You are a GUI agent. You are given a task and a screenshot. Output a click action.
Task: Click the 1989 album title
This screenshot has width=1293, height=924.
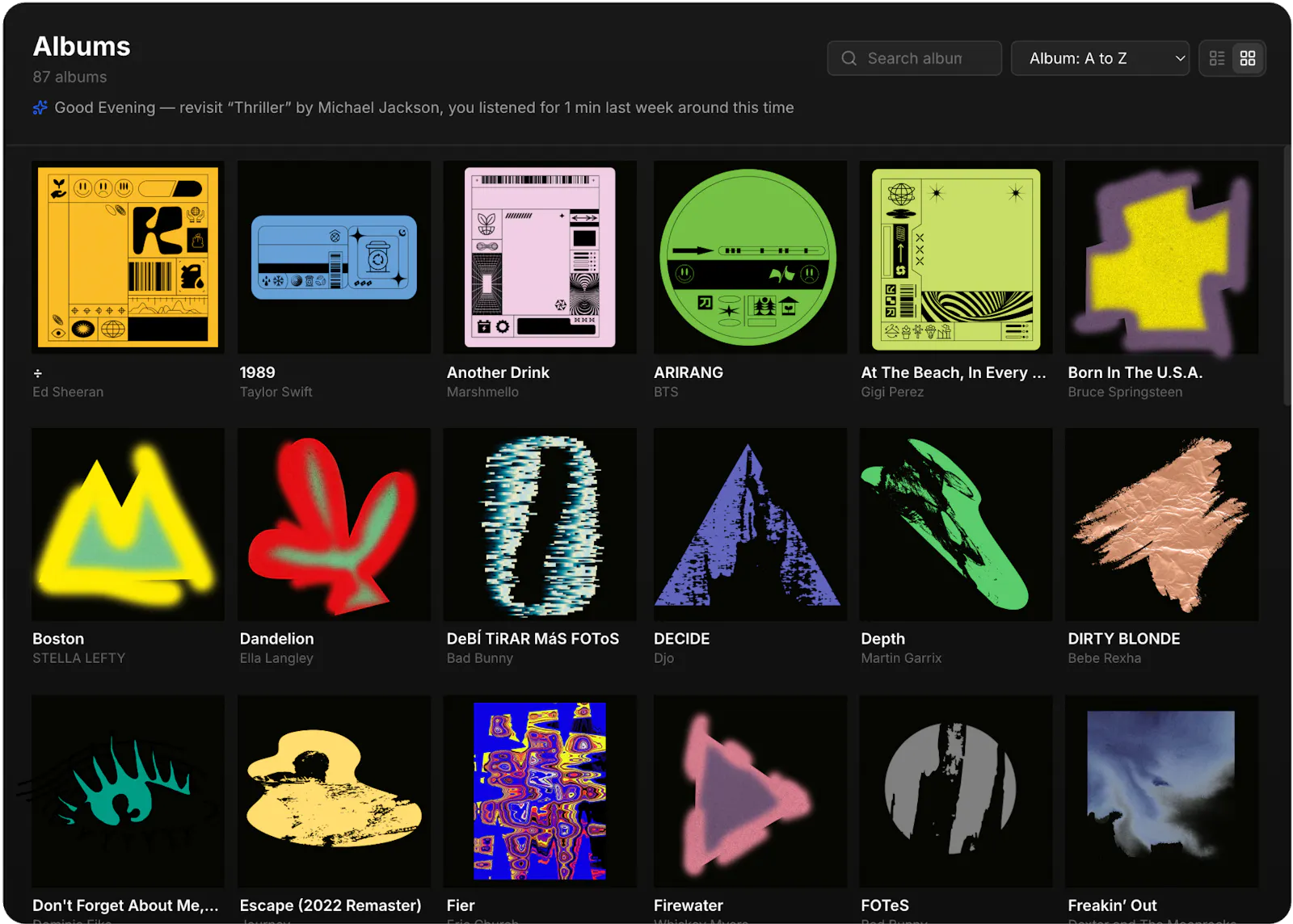coord(257,372)
